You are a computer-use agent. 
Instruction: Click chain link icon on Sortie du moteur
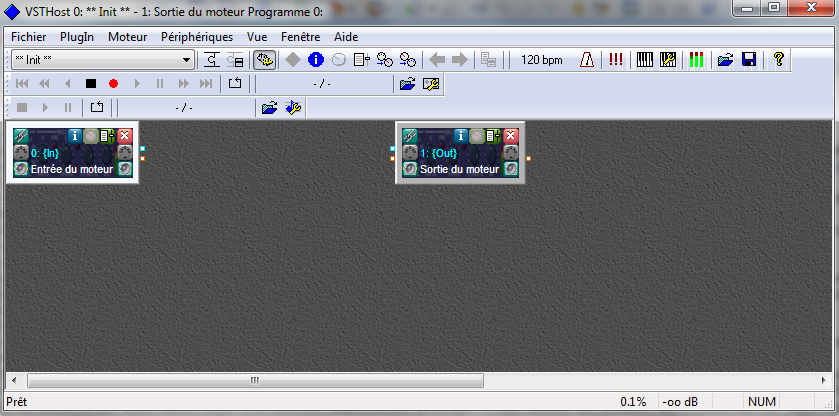pyautogui.click(x=410, y=136)
